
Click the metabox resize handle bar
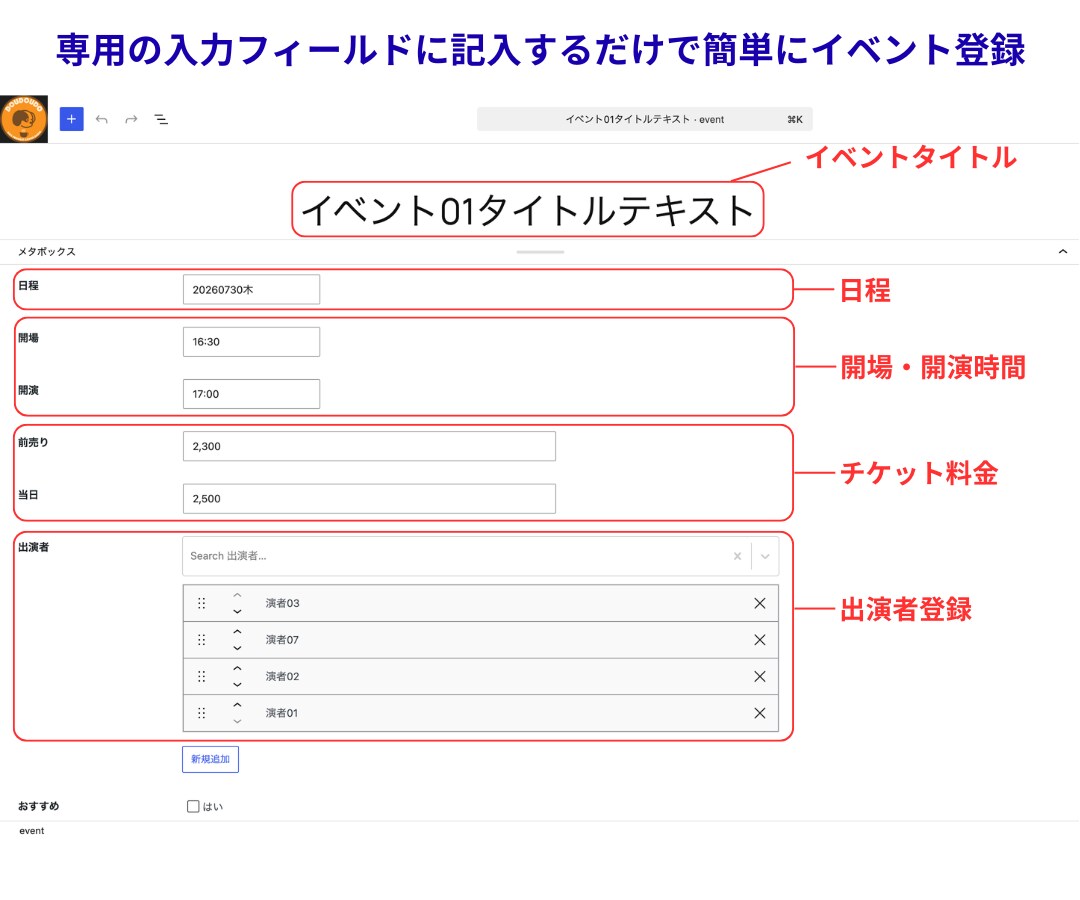[540, 252]
